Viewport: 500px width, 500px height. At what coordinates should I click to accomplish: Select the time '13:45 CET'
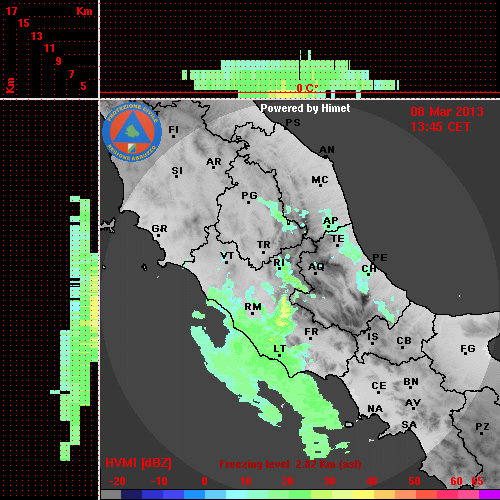pos(440,127)
